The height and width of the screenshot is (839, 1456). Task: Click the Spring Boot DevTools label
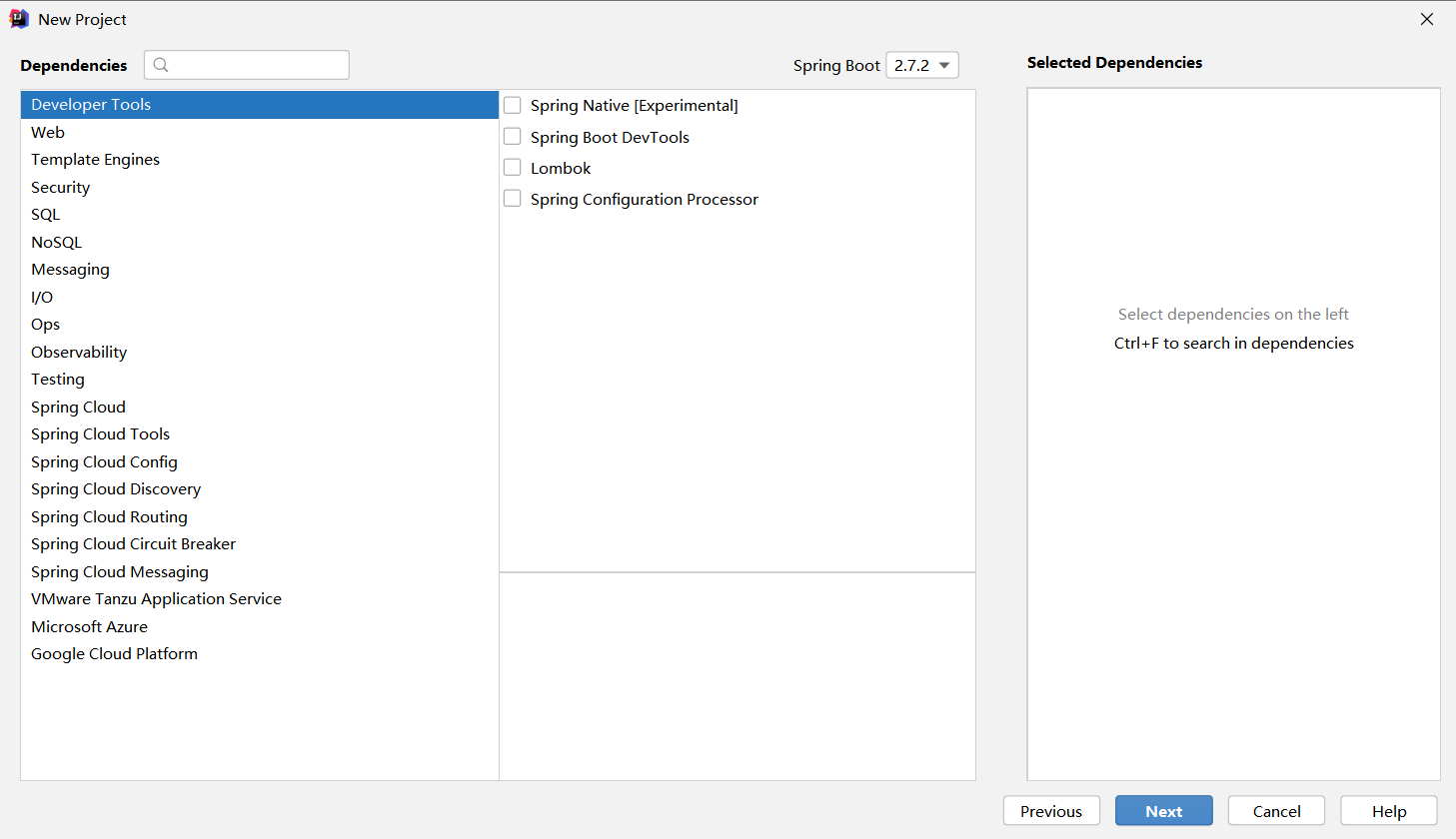pyautogui.click(x=610, y=137)
